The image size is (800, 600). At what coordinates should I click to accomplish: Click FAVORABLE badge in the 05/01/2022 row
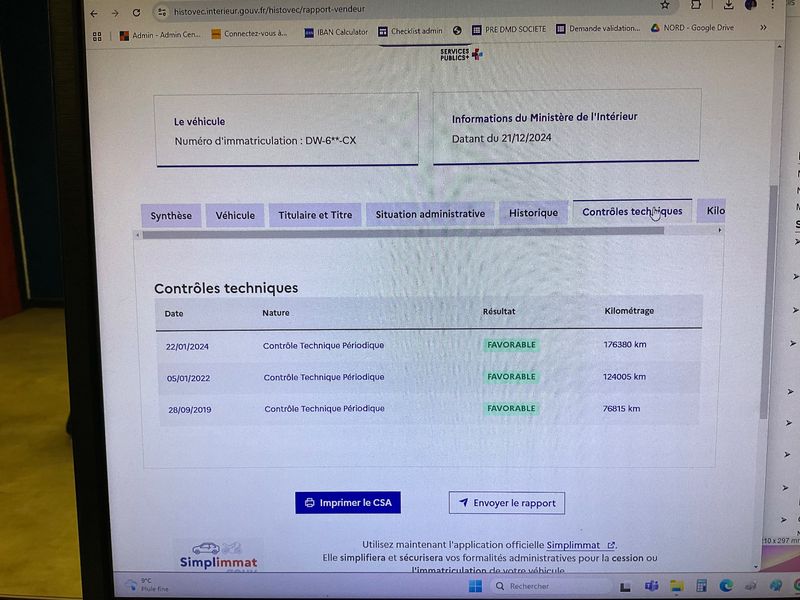click(511, 377)
